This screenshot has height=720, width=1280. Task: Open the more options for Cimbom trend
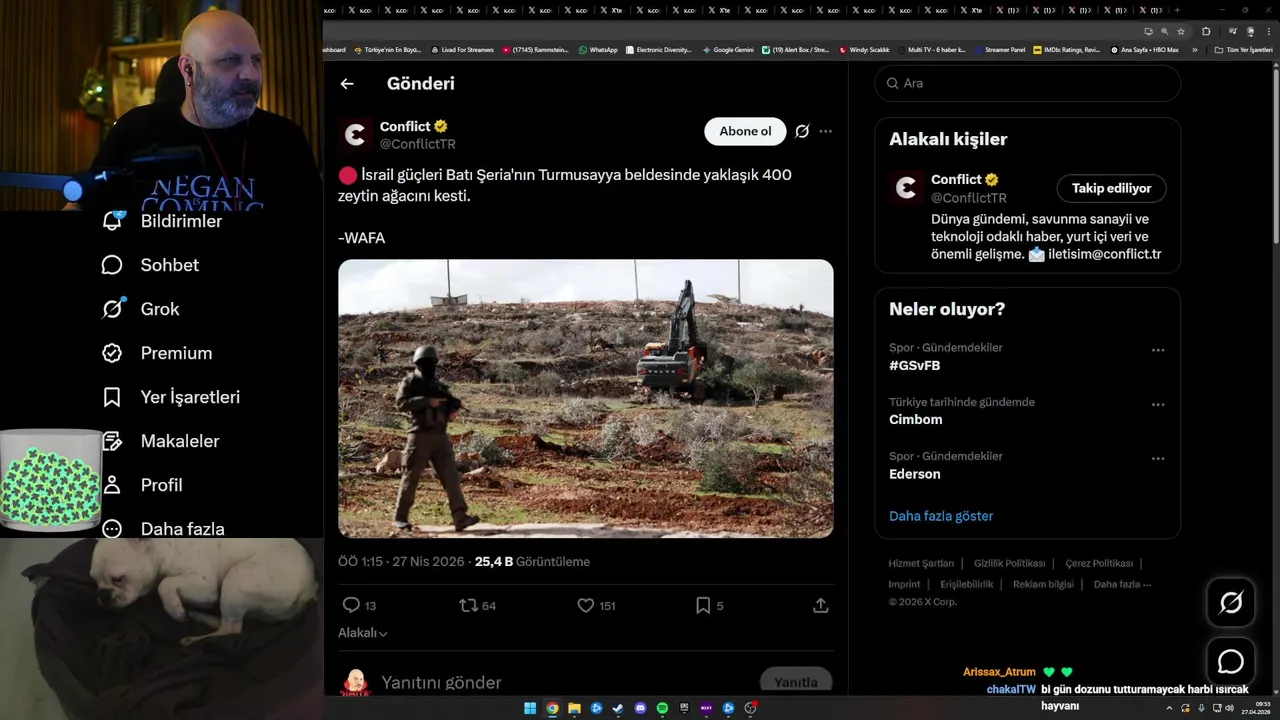1158,404
